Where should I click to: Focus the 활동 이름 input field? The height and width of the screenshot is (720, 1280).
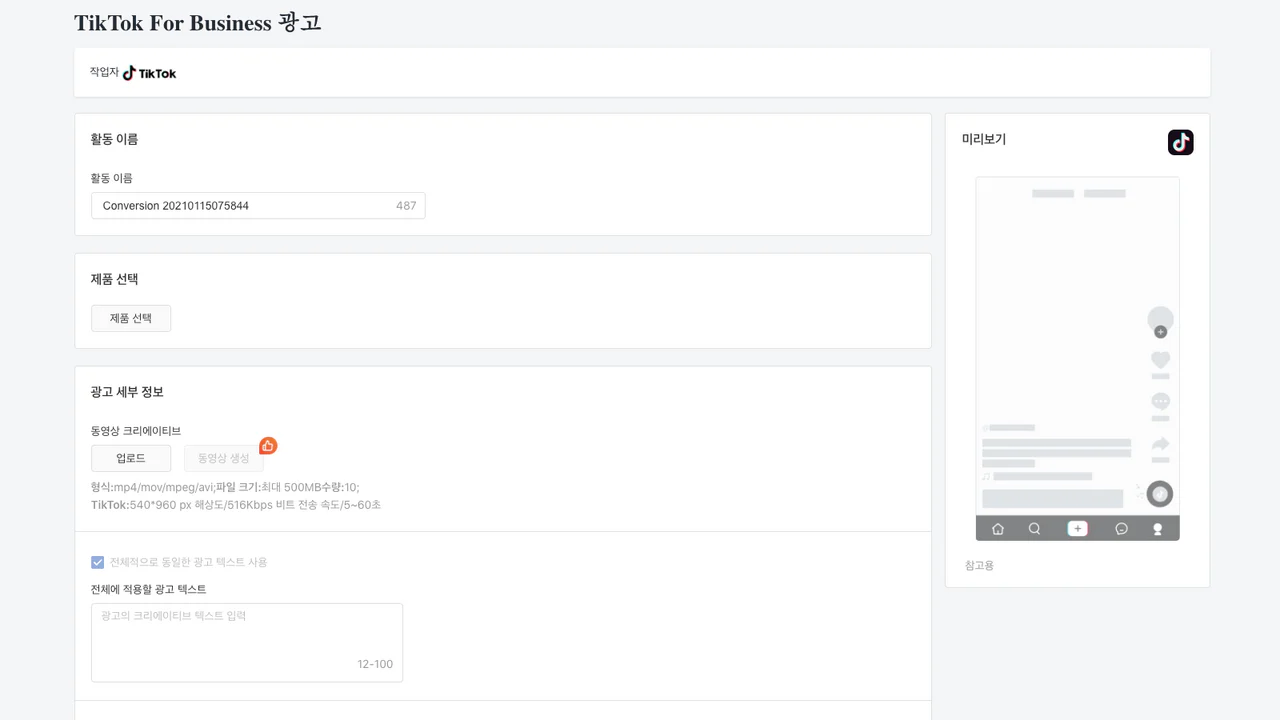pos(258,205)
